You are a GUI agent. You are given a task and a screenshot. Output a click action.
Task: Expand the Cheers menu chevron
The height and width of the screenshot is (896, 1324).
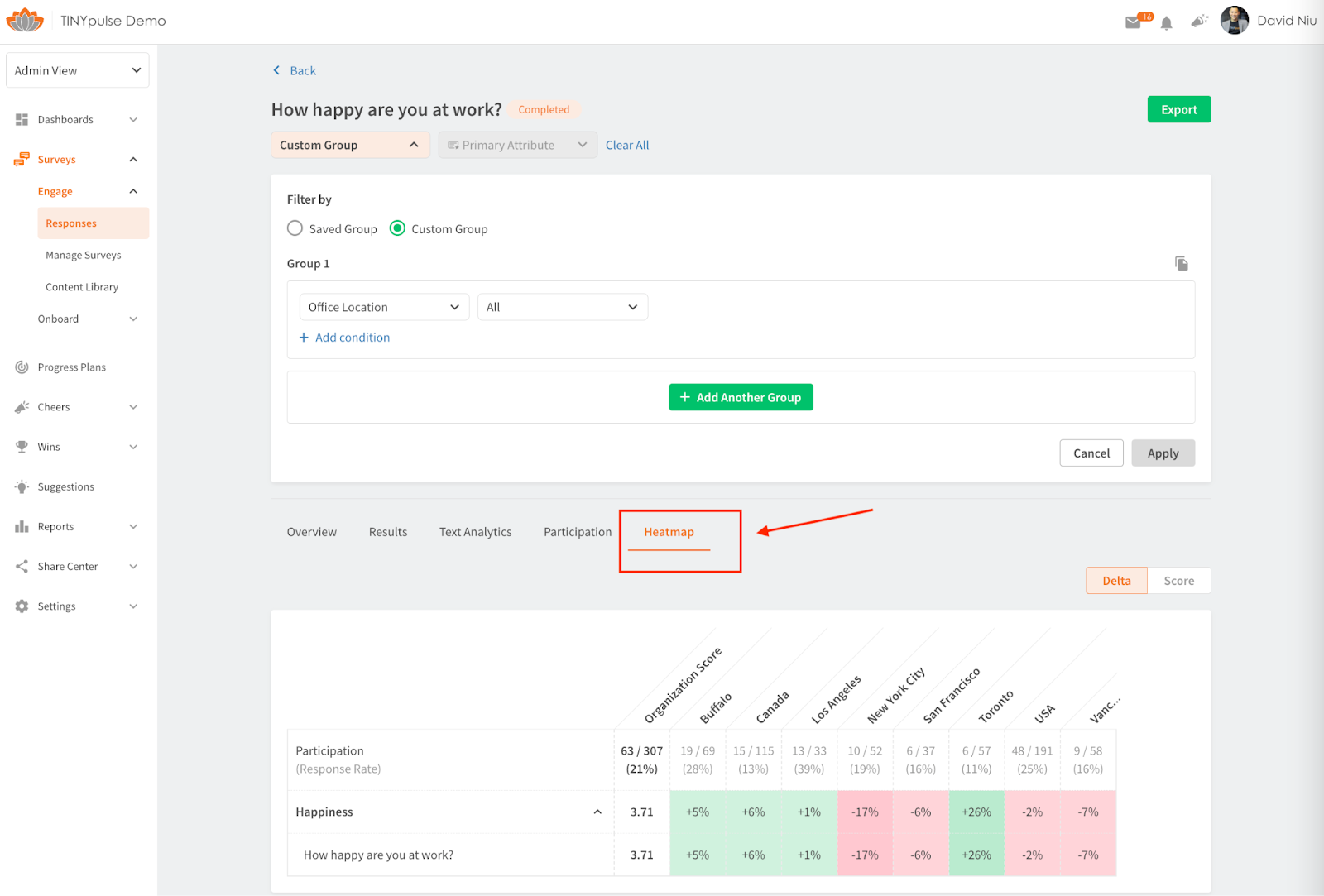[133, 407]
